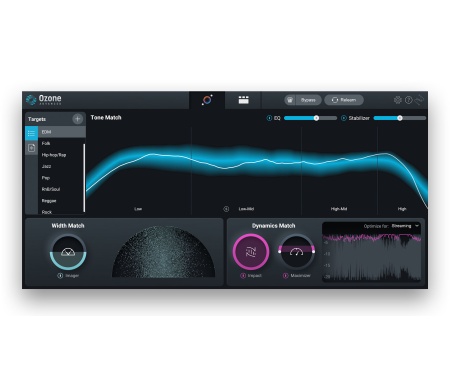Viewport: 450px width, 380px height.
Task: Click the crossover handle between Low and Low-Mid
Action: click(226, 209)
